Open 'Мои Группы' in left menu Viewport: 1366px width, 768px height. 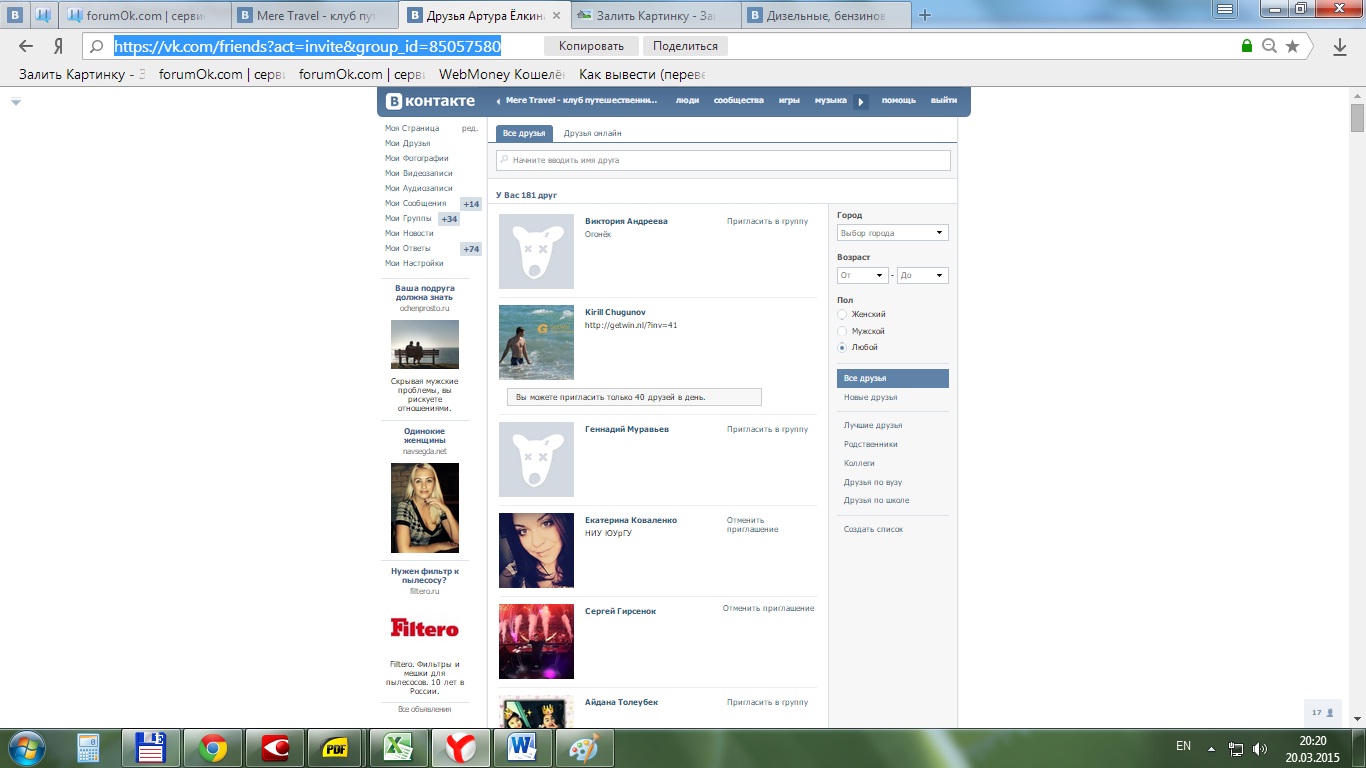point(409,218)
